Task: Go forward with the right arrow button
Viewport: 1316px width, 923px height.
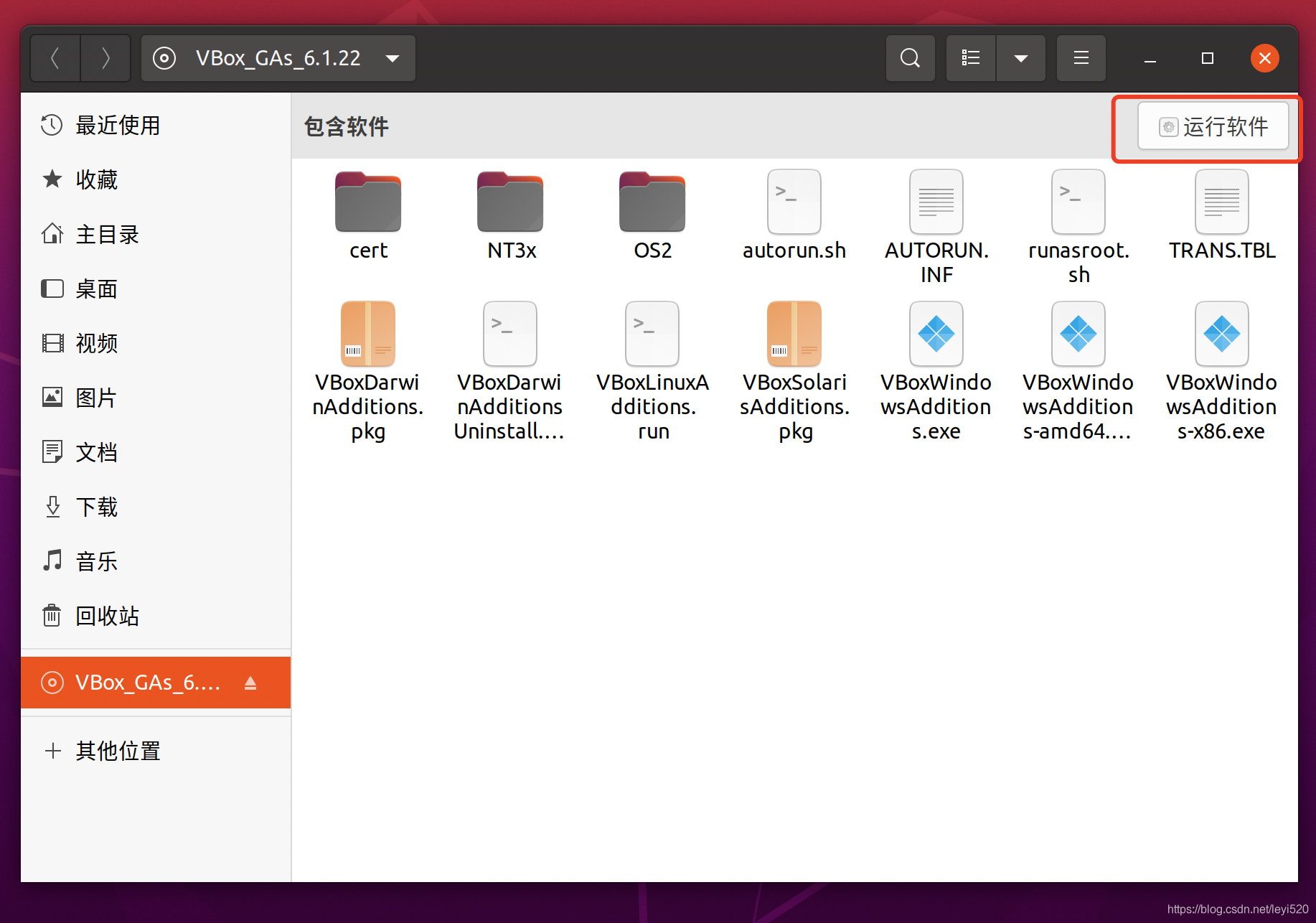Action: coord(105,58)
